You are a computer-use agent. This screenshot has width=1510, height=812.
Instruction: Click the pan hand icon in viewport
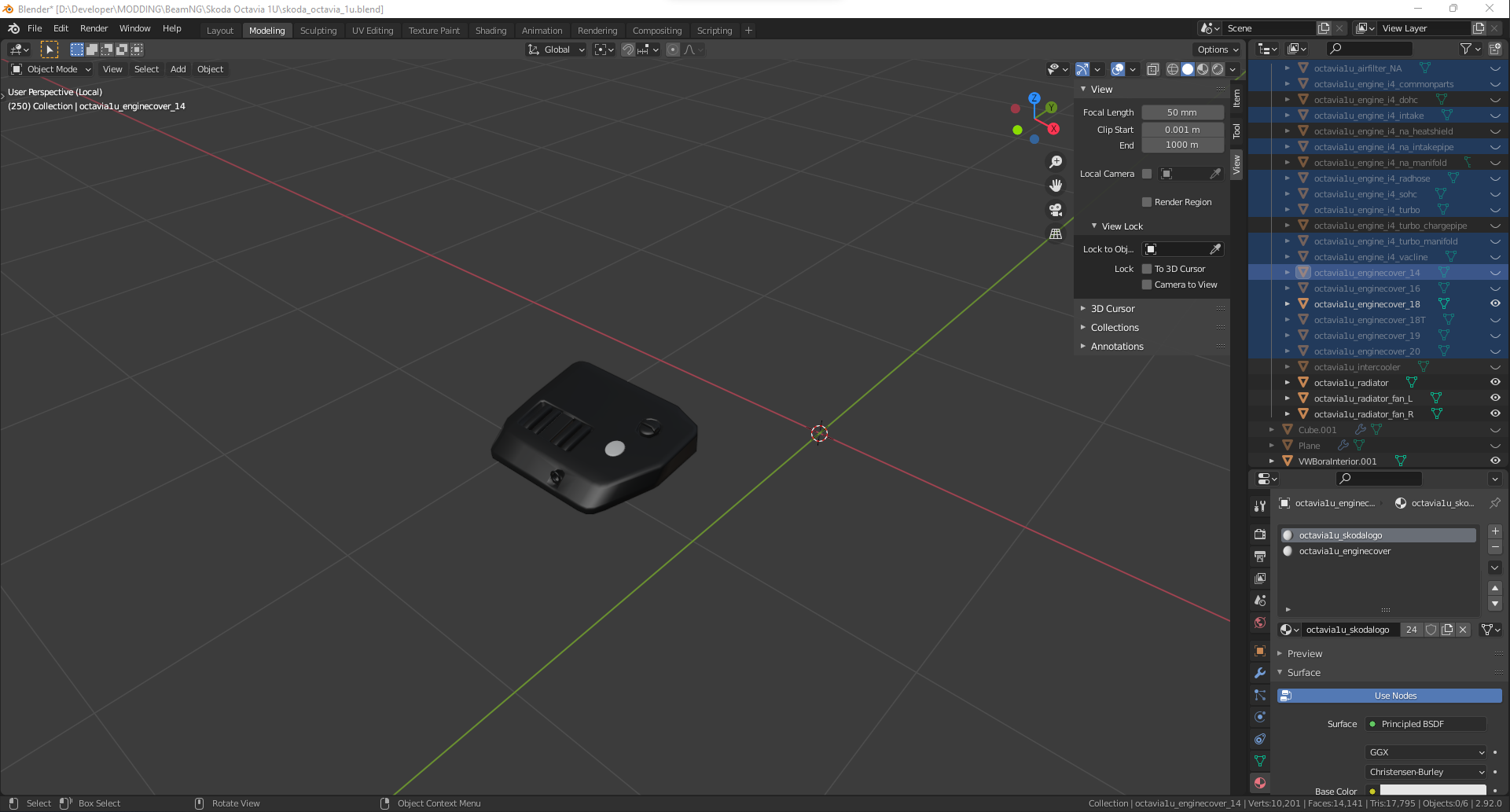coord(1056,186)
